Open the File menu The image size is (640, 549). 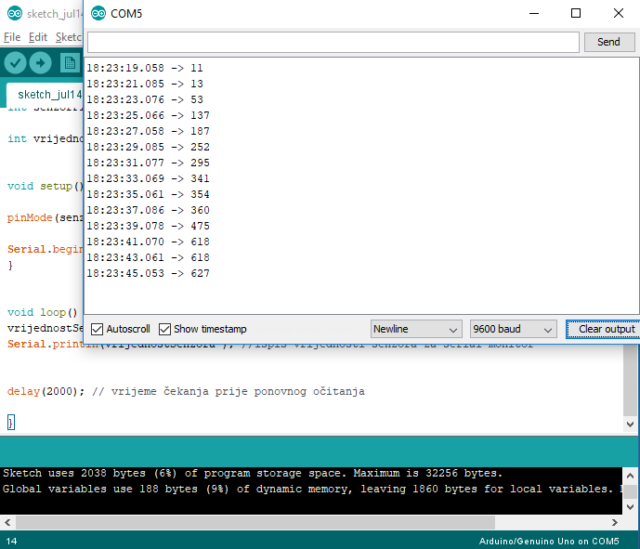click(x=12, y=37)
